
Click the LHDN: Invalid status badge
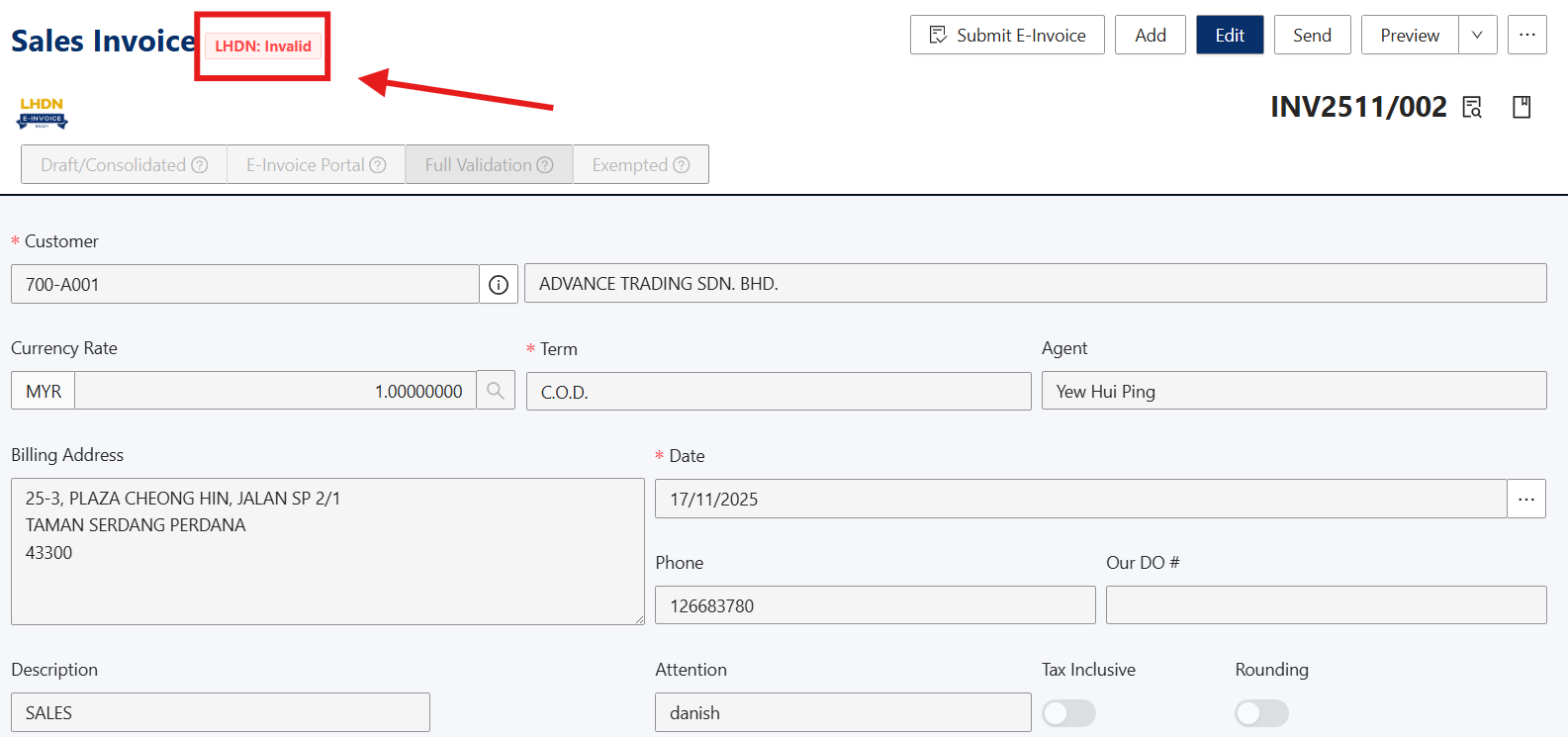click(x=263, y=46)
